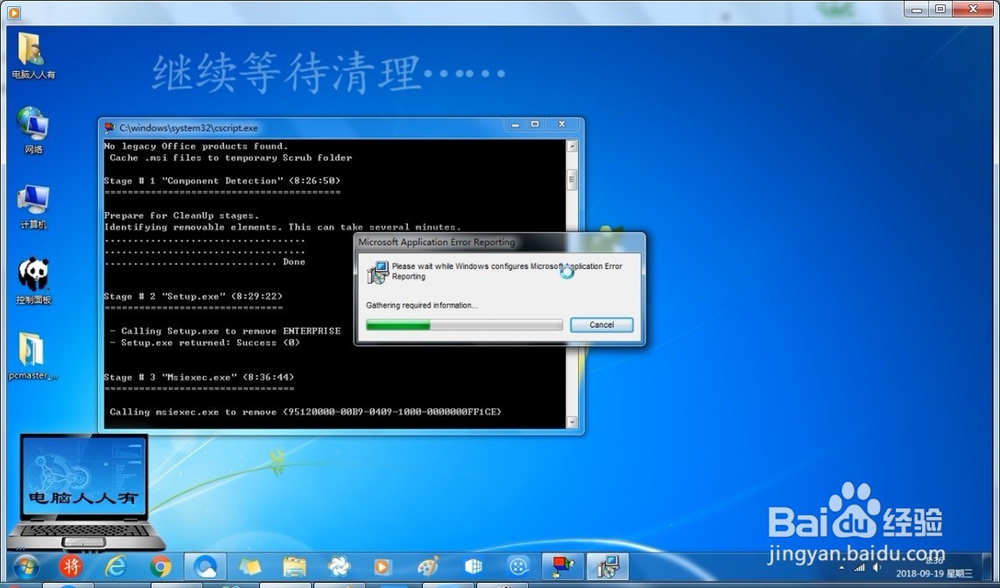The image size is (1000, 588).
Task: Click the "Calling msiexec.exe to remove" line
Action: pos(305,412)
